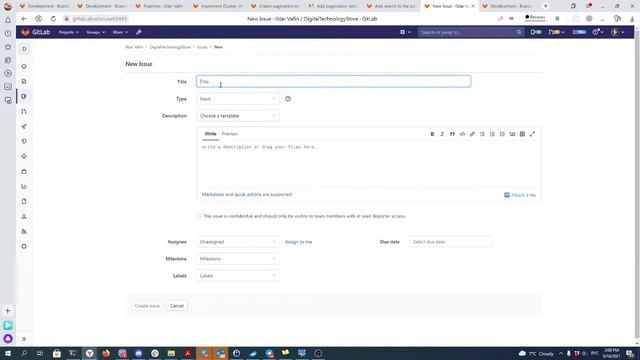Open the Markdown help link
The image size is (640, 360).
click(x=213, y=195)
